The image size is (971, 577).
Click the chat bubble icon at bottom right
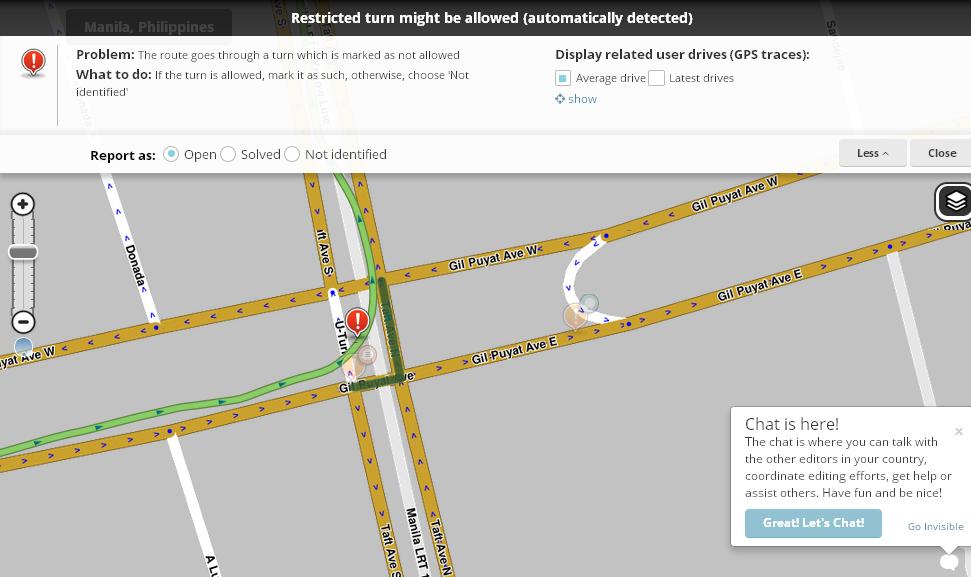[947, 561]
